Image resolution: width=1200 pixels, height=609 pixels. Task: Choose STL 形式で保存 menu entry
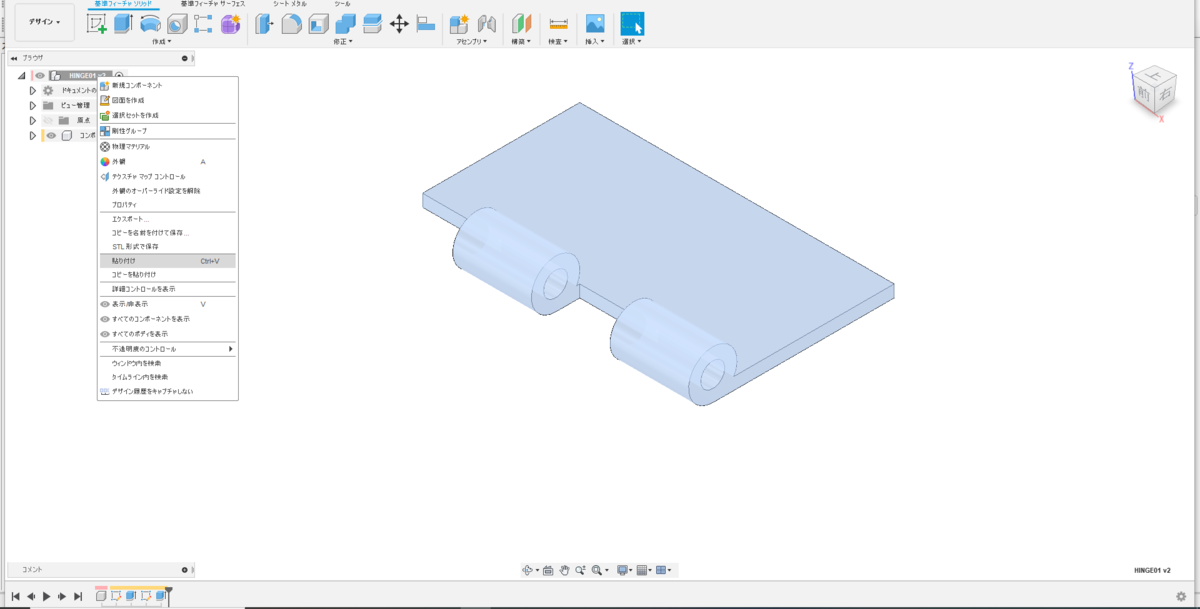click(x=168, y=246)
